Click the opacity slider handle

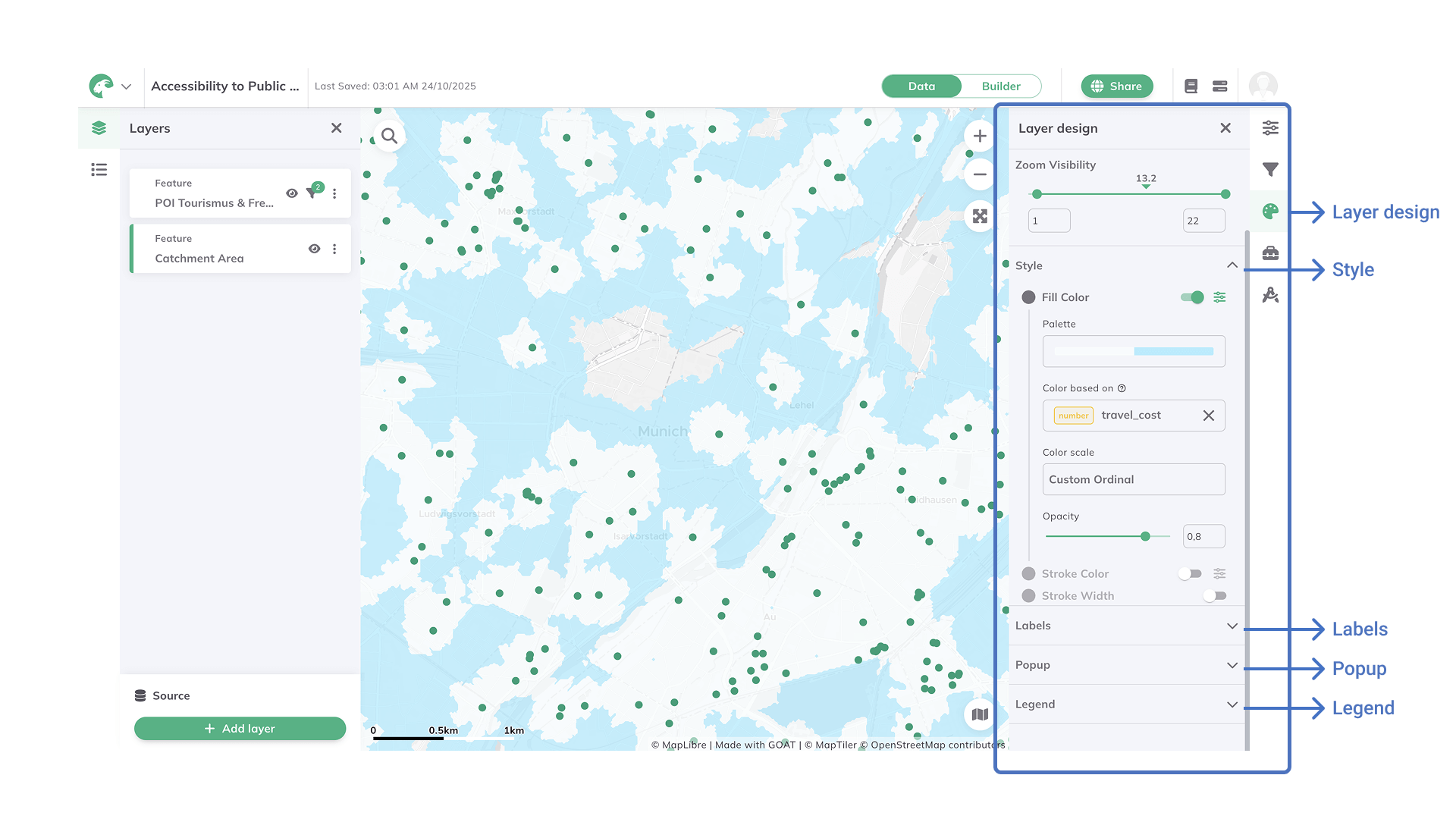click(1145, 537)
